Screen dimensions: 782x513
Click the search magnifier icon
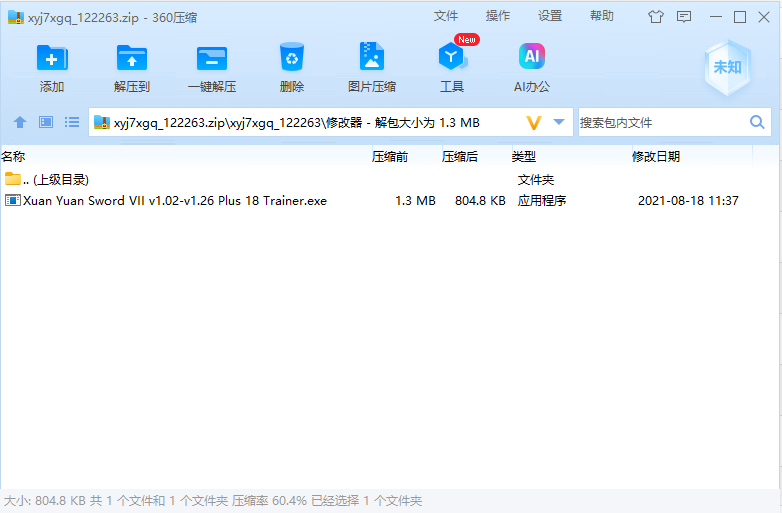pyautogui.click(x=757, y=122)
